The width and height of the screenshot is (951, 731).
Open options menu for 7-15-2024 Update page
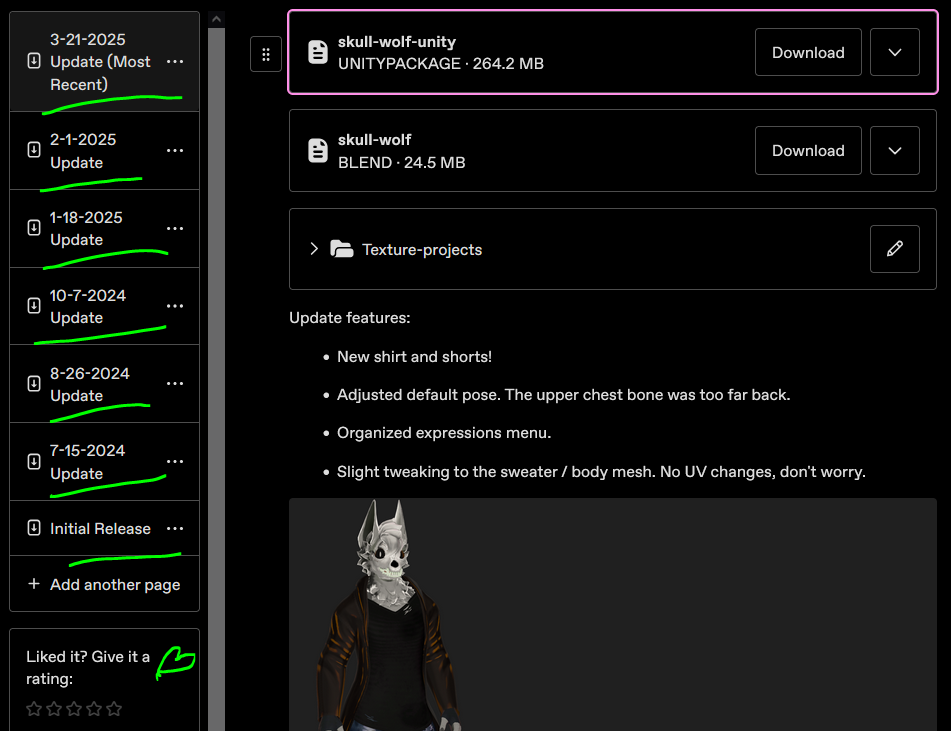pyautogui.click(x=175, y=462)
